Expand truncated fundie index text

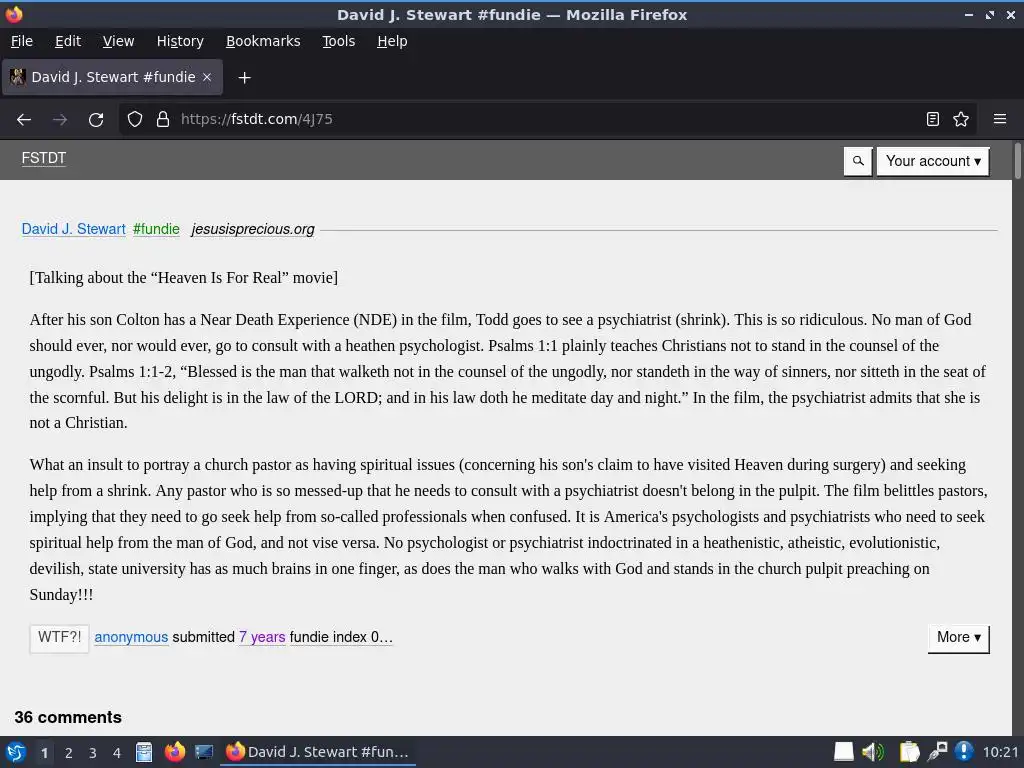(341, 637)
